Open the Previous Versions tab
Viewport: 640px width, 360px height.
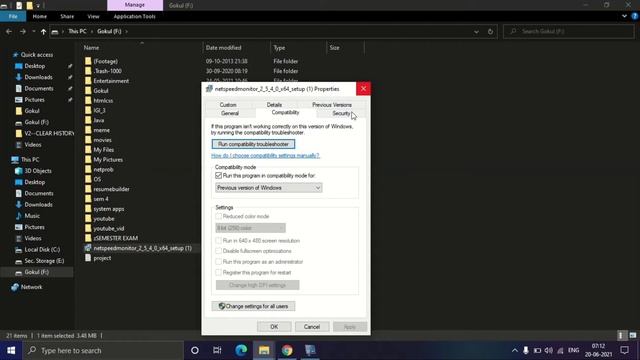point(332,105)
